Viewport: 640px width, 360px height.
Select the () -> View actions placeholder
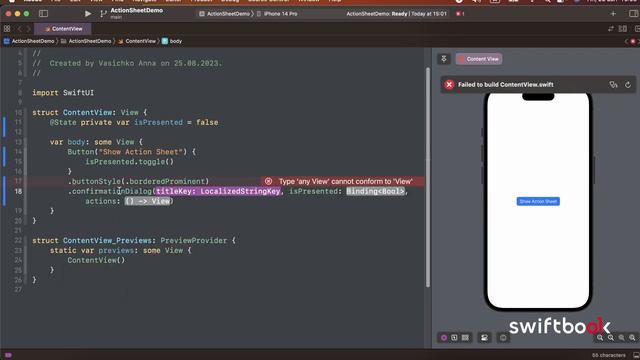click(148, 201)
